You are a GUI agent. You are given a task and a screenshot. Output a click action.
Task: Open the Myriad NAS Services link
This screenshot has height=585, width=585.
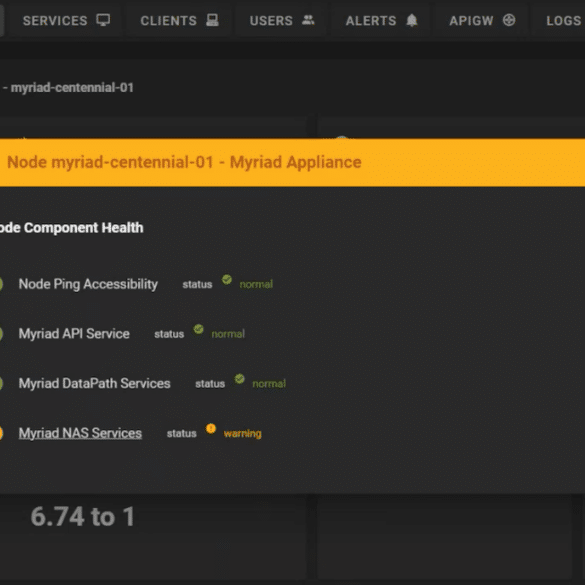tap(80, 433)
